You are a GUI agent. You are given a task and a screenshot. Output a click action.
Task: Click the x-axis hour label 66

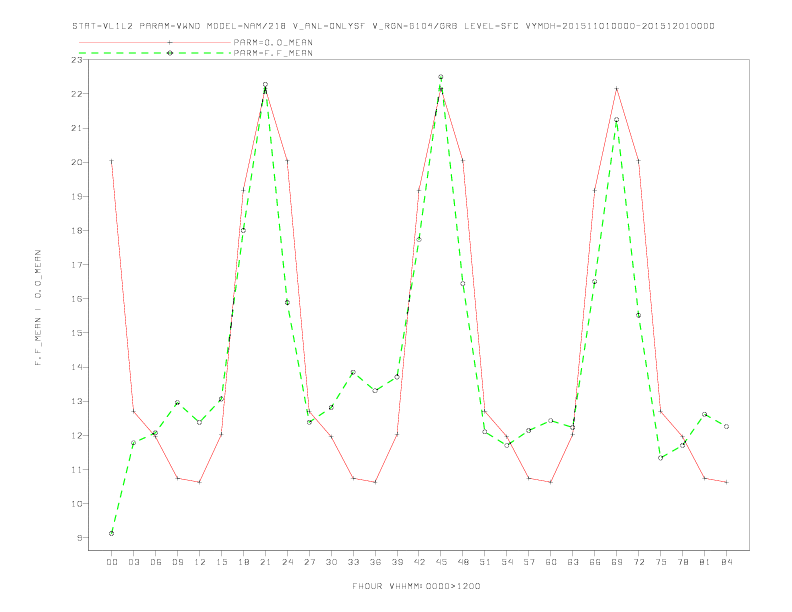click(595, 562)
